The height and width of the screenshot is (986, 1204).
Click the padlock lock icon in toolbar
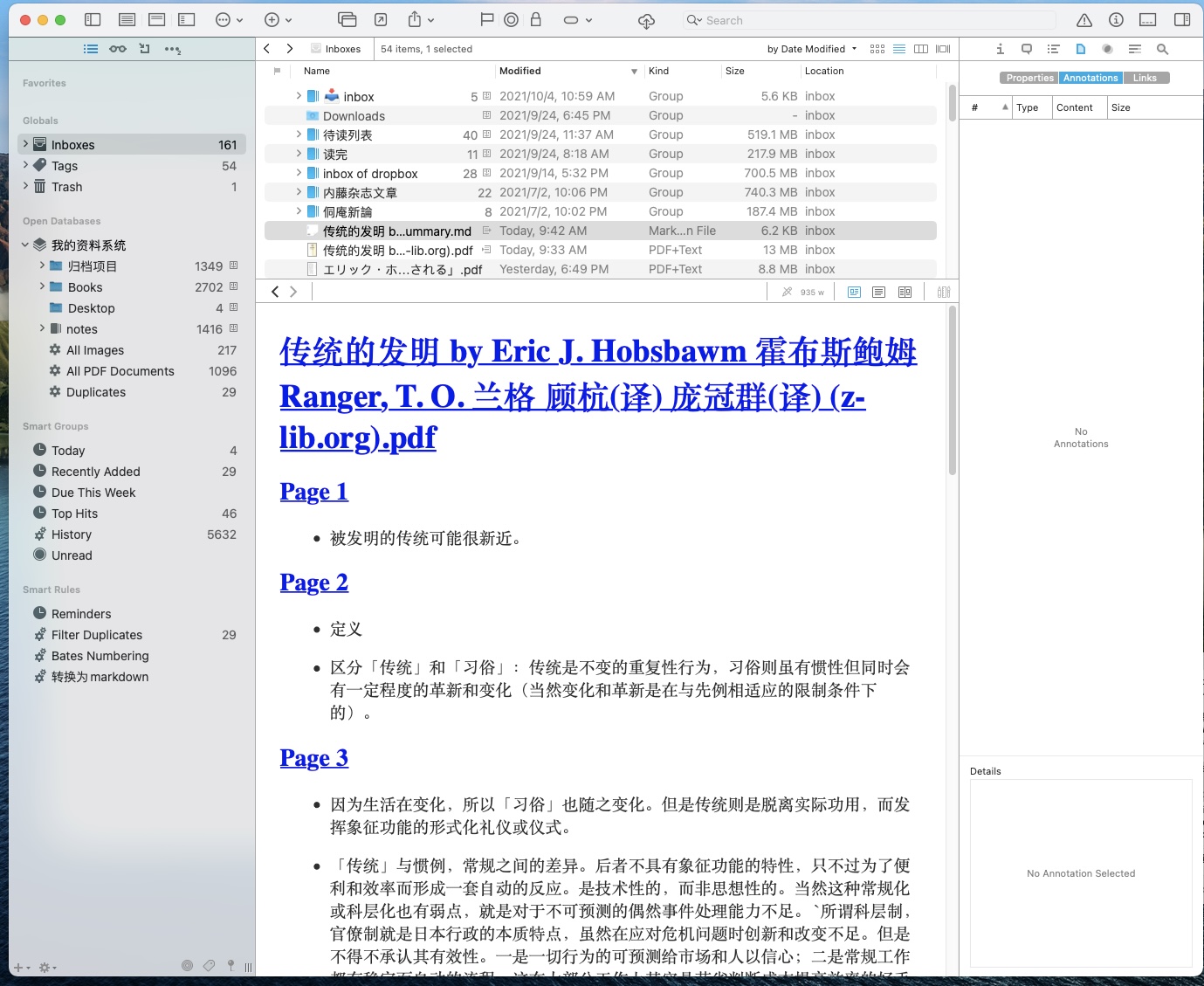536,20
